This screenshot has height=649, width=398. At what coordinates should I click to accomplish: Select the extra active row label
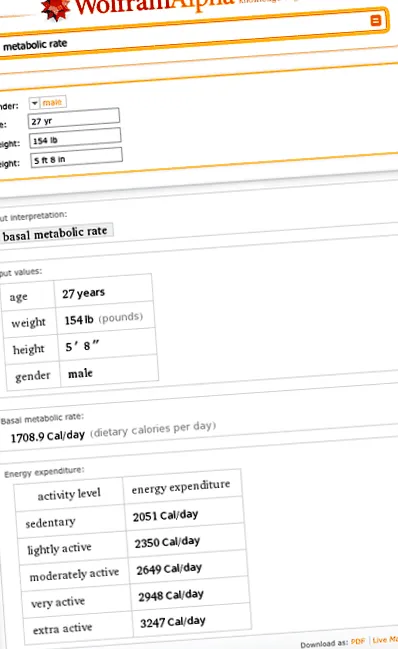click(62, 628)
